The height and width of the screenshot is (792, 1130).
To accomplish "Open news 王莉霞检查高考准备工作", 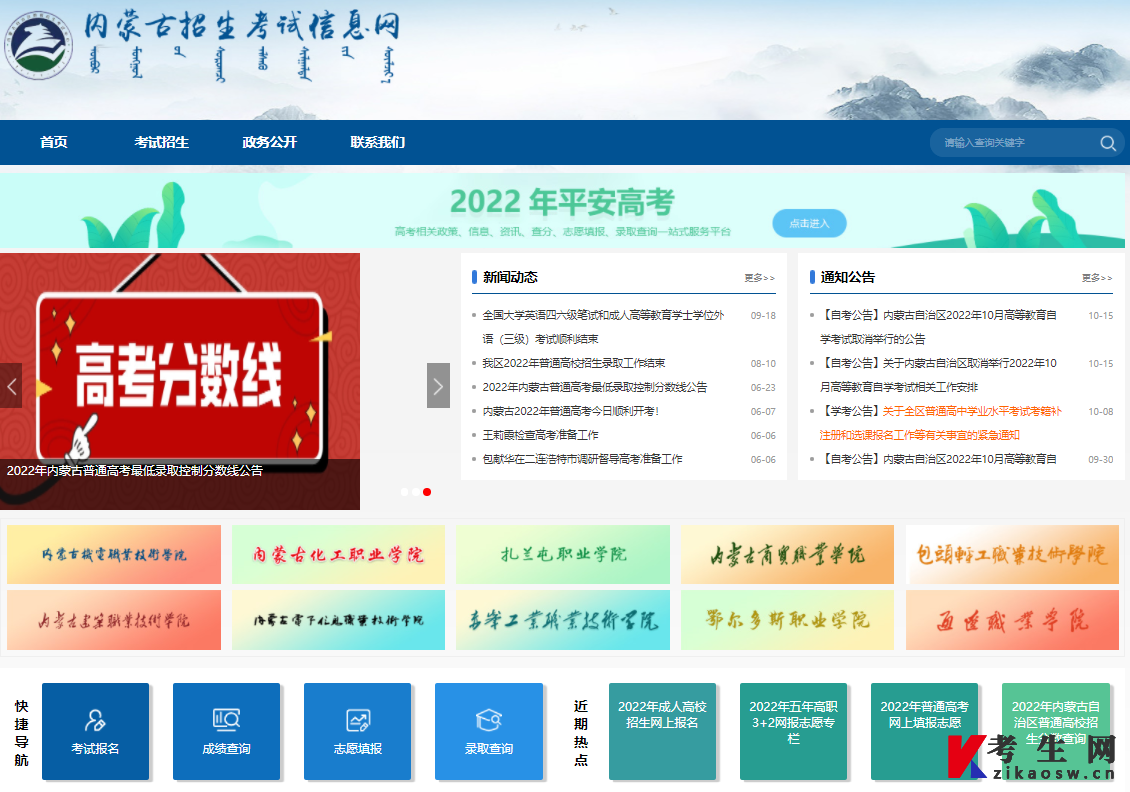I will click(x=540, y=435).
